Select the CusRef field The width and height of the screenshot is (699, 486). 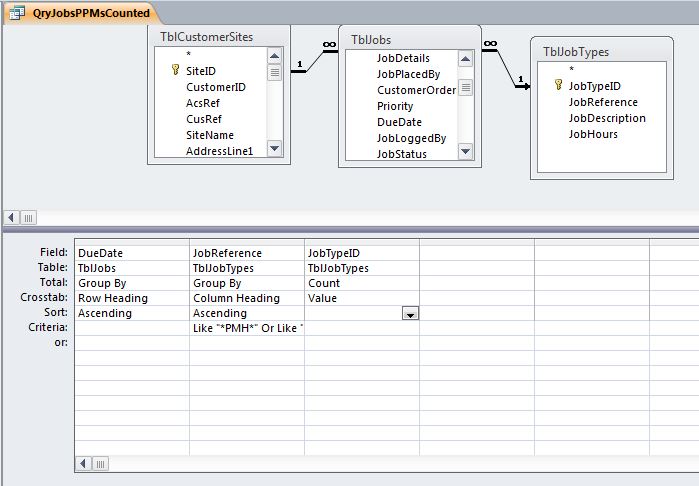(x=204, y=119)
